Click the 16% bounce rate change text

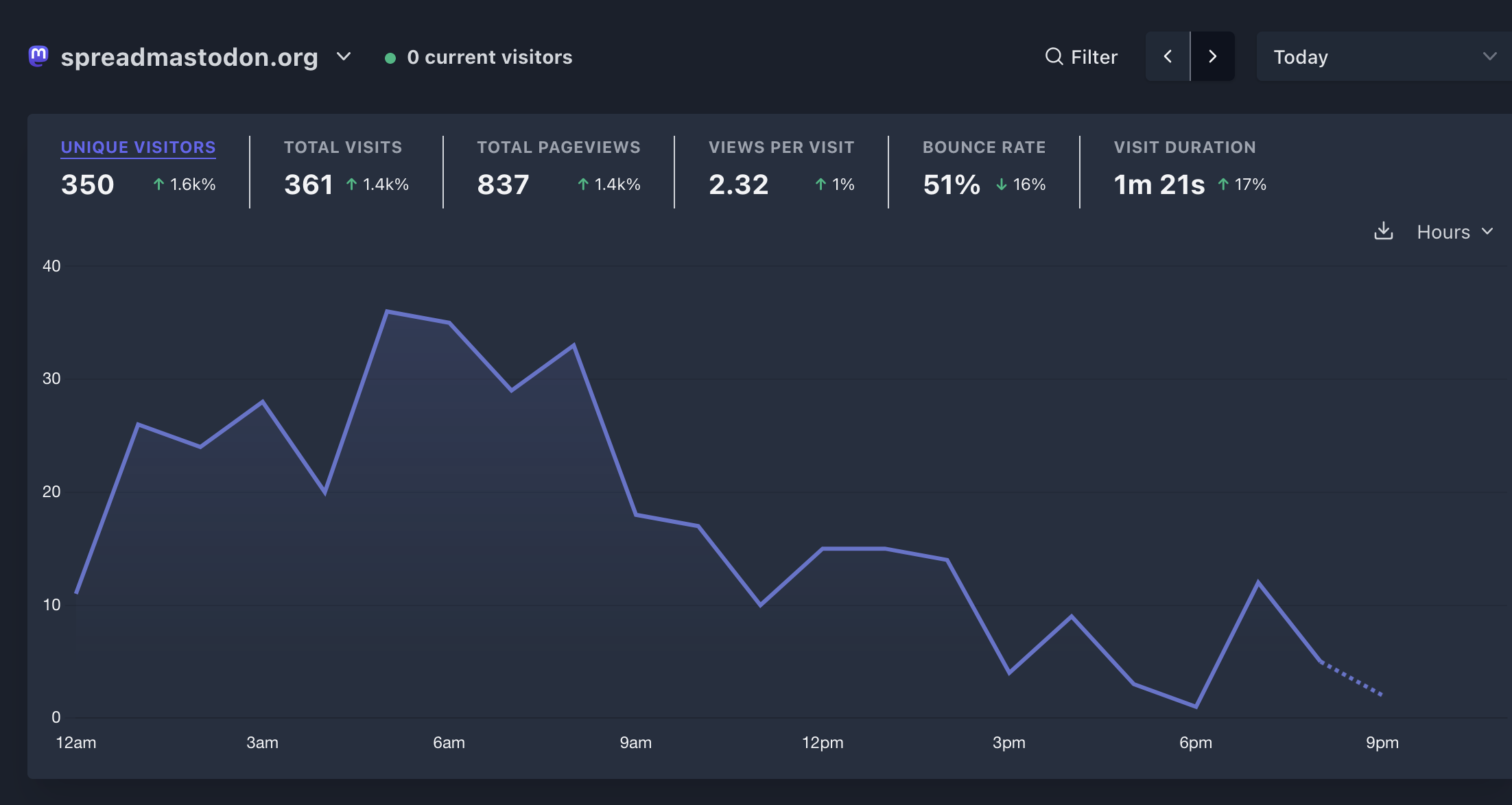pos(1029,184)
